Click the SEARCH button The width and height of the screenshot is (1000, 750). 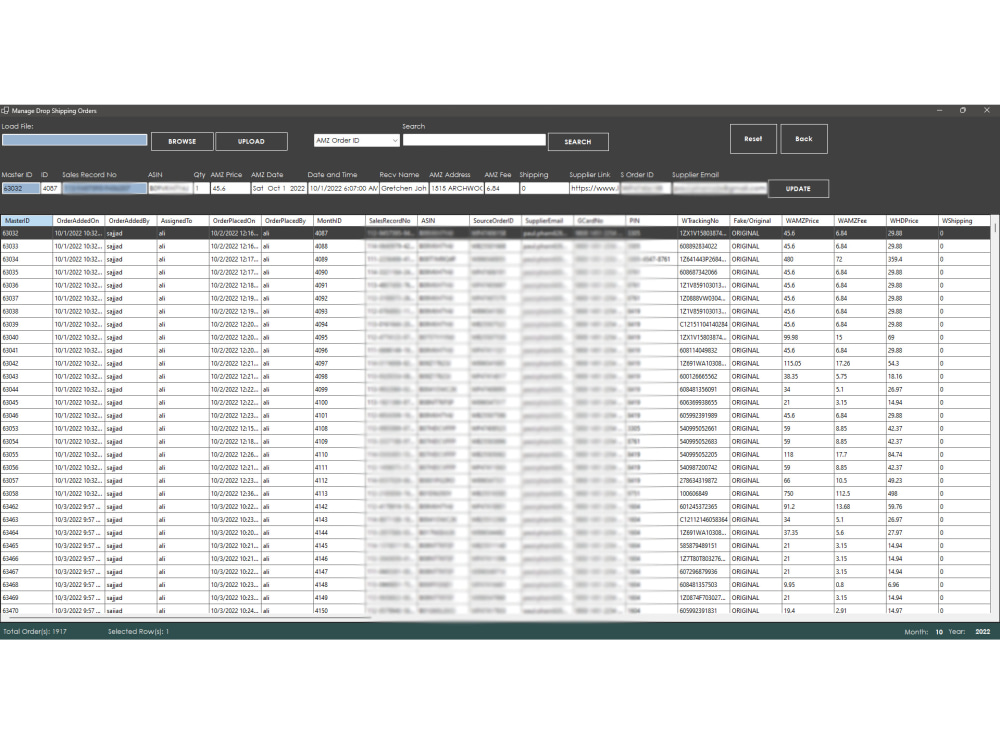point(578,142)
